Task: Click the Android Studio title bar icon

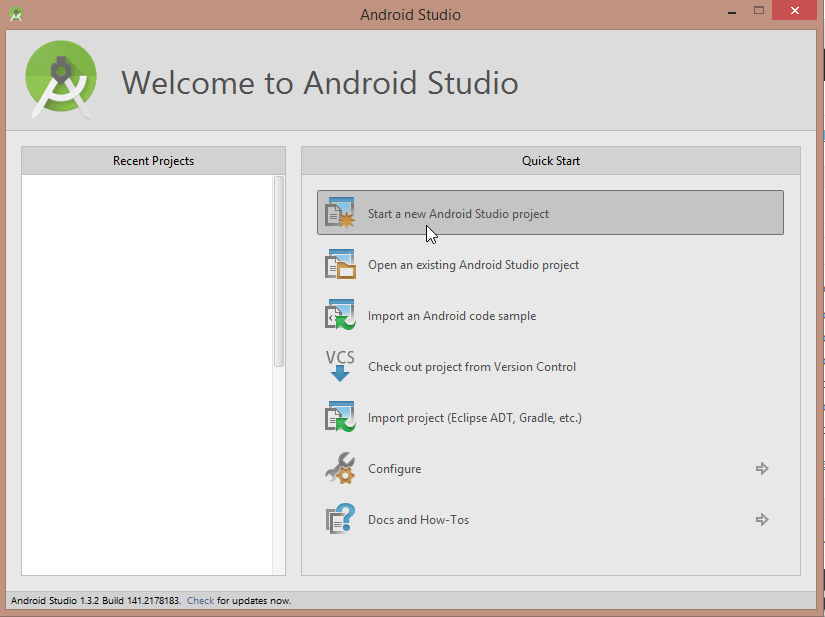Action: pyautogui.click(x=16, y=14)
